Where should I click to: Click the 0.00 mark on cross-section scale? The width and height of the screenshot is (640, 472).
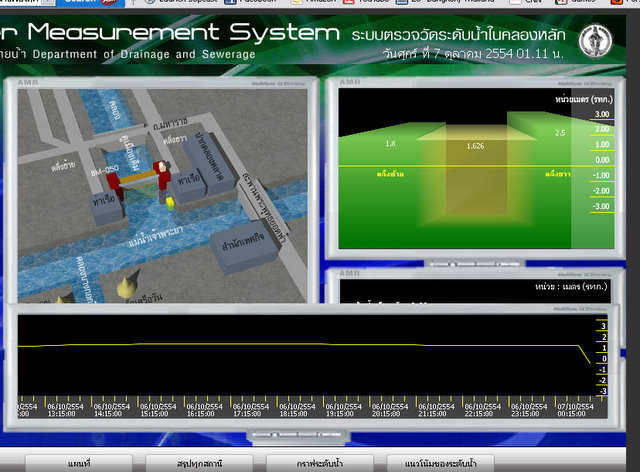tap(602, 160)
